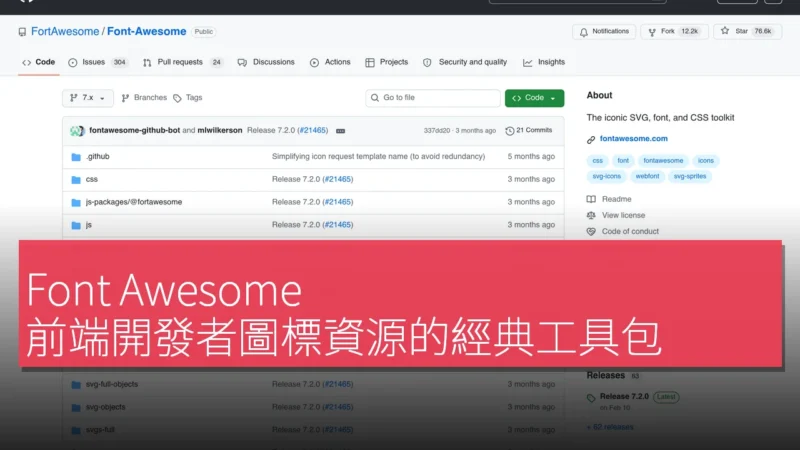Screen dimensions: 800x450
Task: Open the Projects tab
Action: pyautogui.click(x=387, y=62)
